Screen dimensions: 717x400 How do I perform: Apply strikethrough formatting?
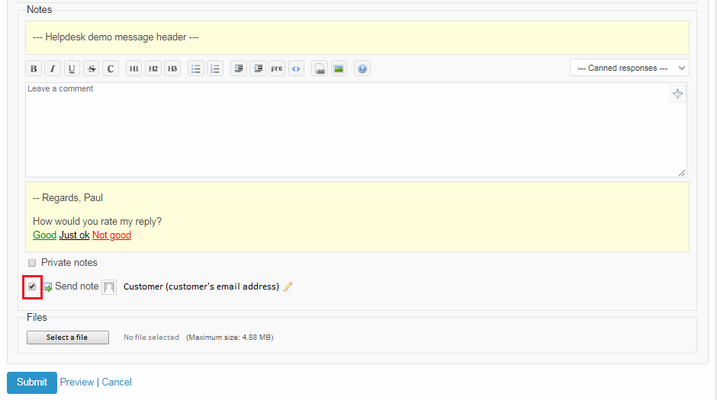click(91, 69)
